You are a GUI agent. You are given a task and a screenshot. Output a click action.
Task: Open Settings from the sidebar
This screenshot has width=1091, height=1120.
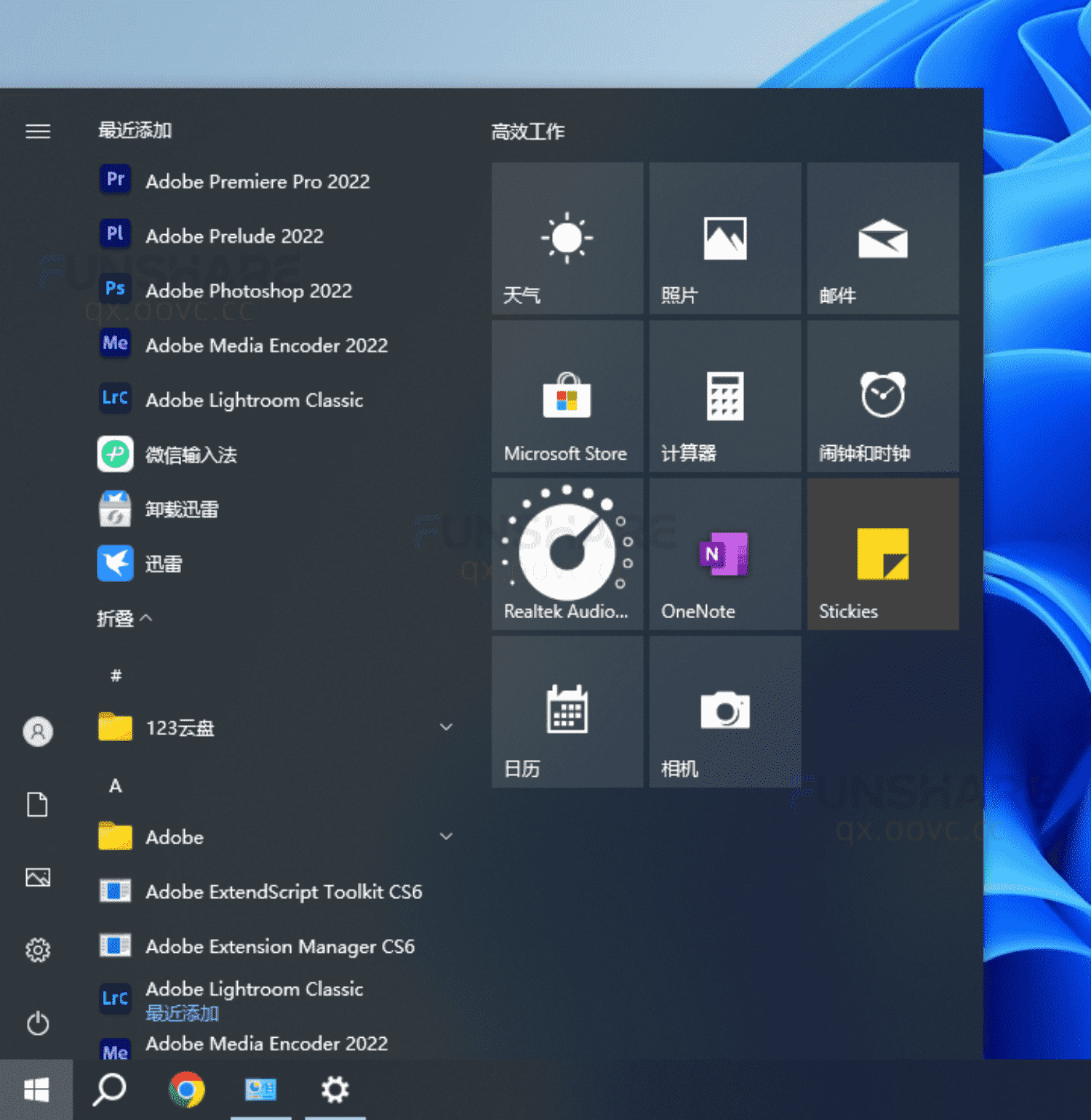coord(38,950)
